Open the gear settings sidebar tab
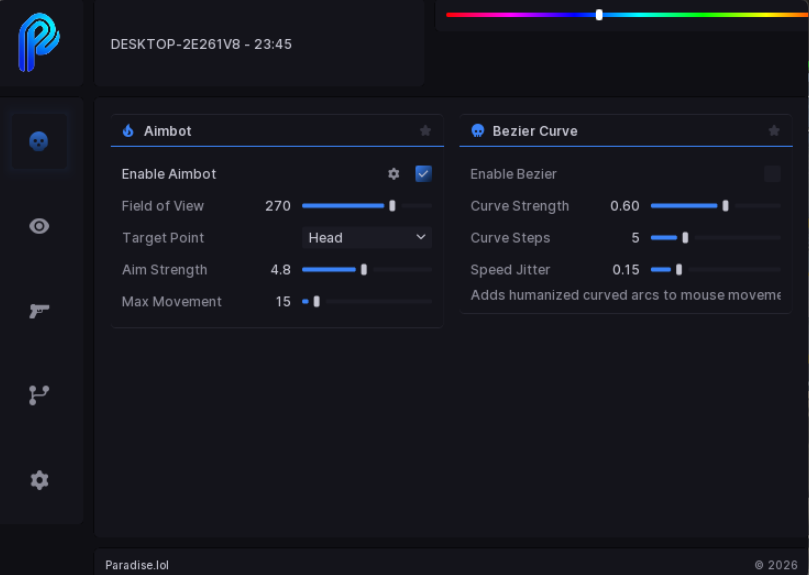 [x=39, y=480]
